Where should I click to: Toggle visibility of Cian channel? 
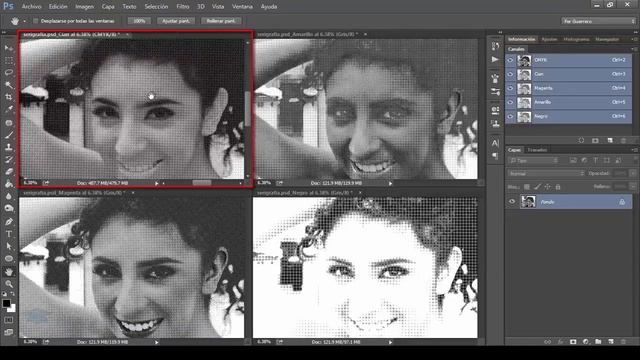coord(510,74)
